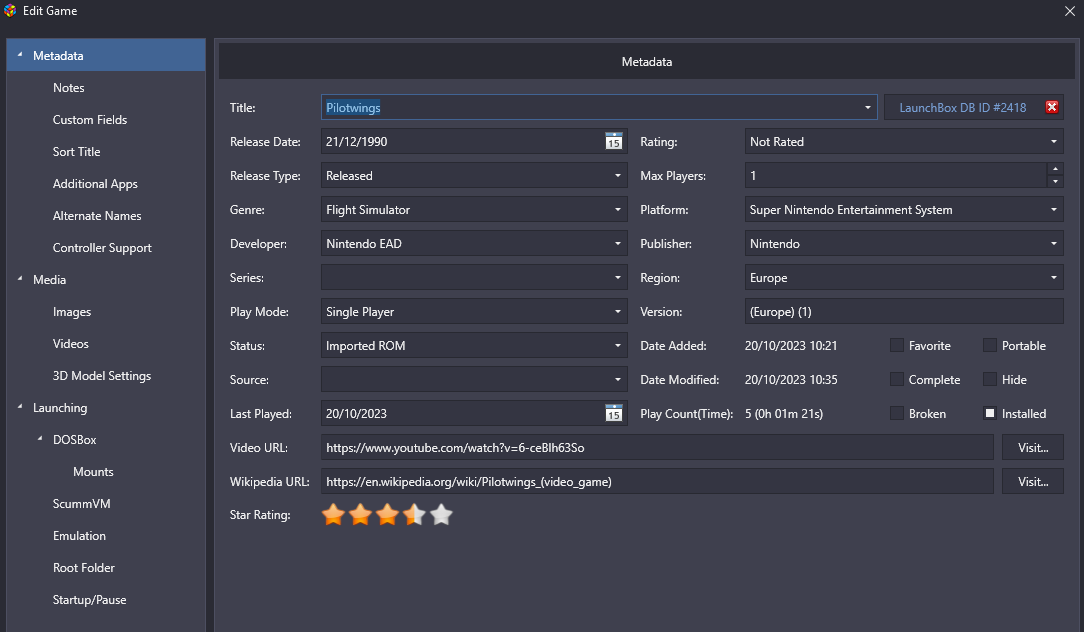Open the Videos page
This screenshot has height=632, width=1084.
point(71,344)
